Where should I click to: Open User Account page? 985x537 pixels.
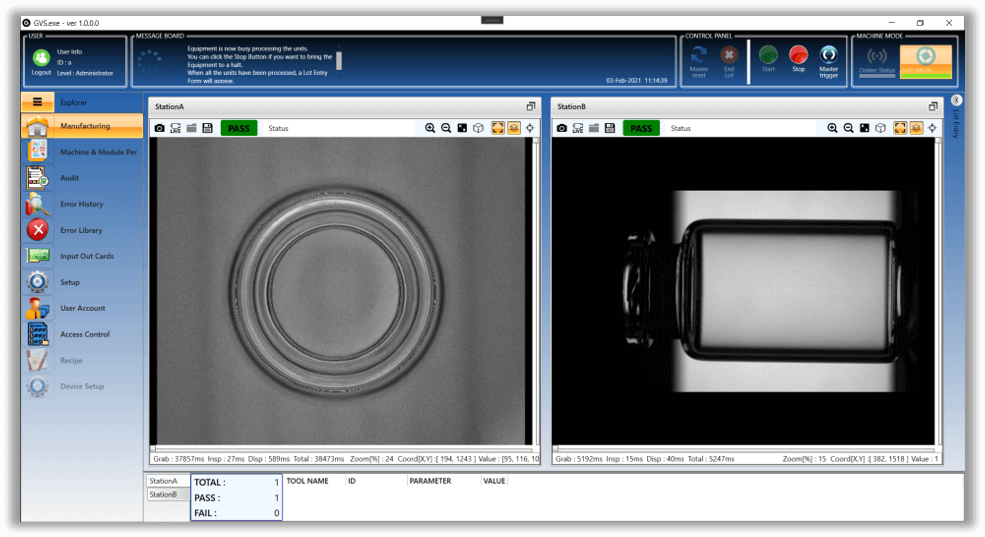click(82, 308)
